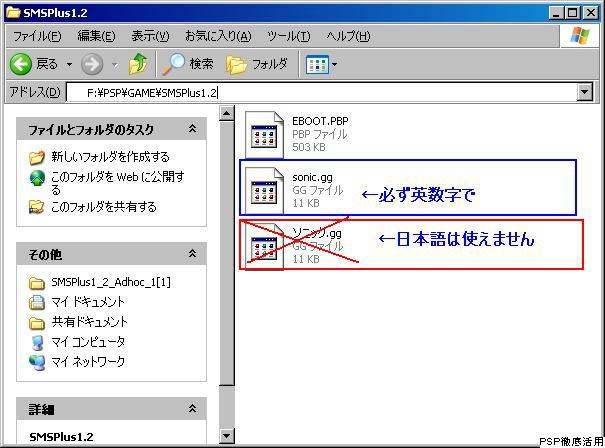The height and width of the screenshot is (448, 605).
Task: Open the Views icon button
Action: (317, 64)
